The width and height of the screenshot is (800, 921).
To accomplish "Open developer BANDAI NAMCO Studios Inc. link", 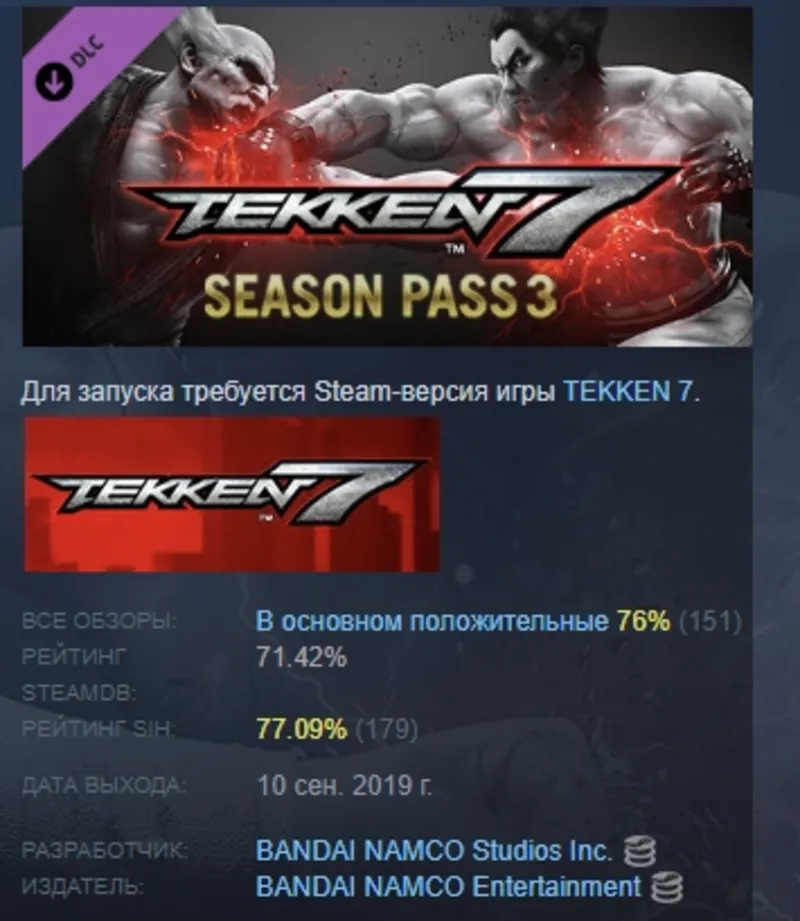I will point(433,851).
